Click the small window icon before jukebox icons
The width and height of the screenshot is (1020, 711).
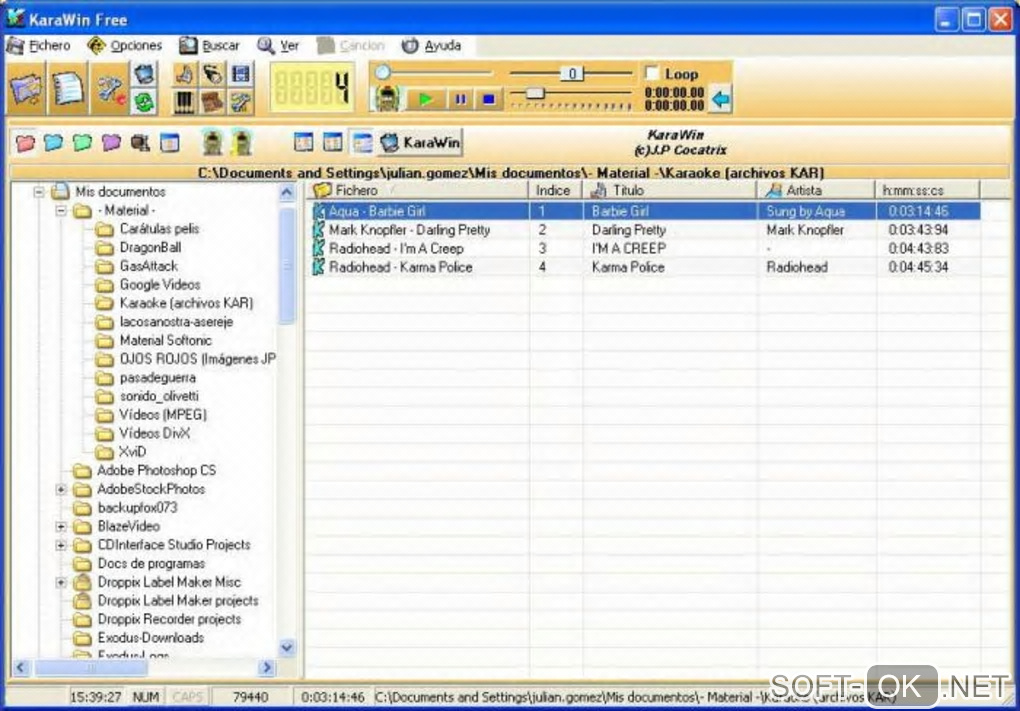(x=170, y=142)
